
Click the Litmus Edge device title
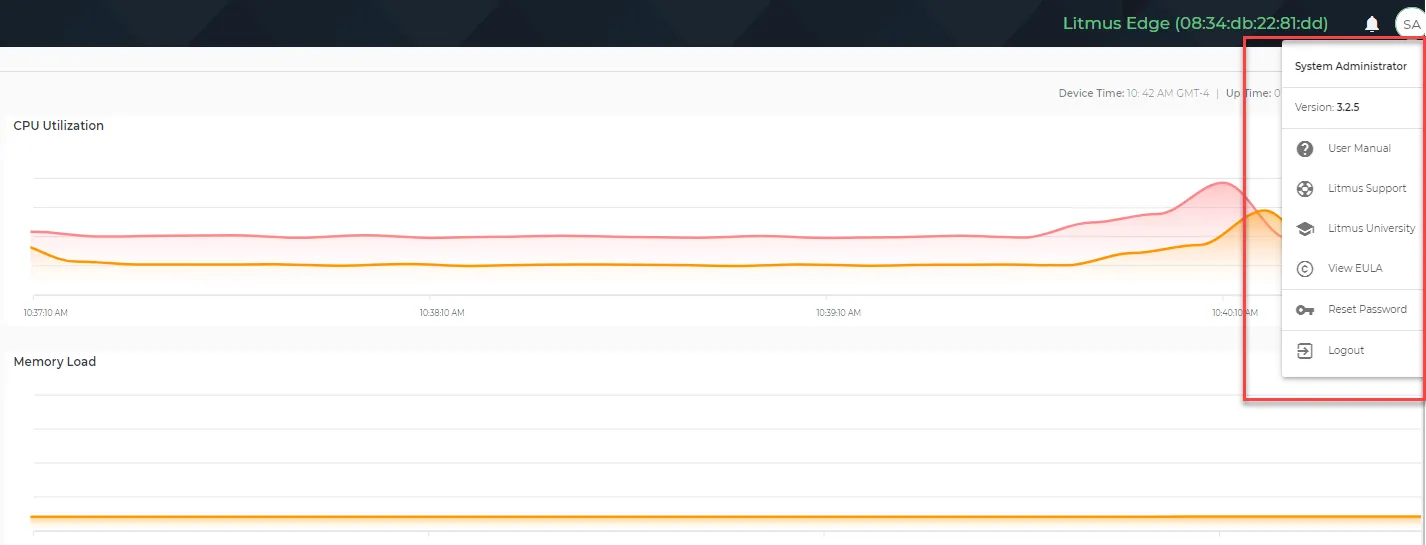1195,23
